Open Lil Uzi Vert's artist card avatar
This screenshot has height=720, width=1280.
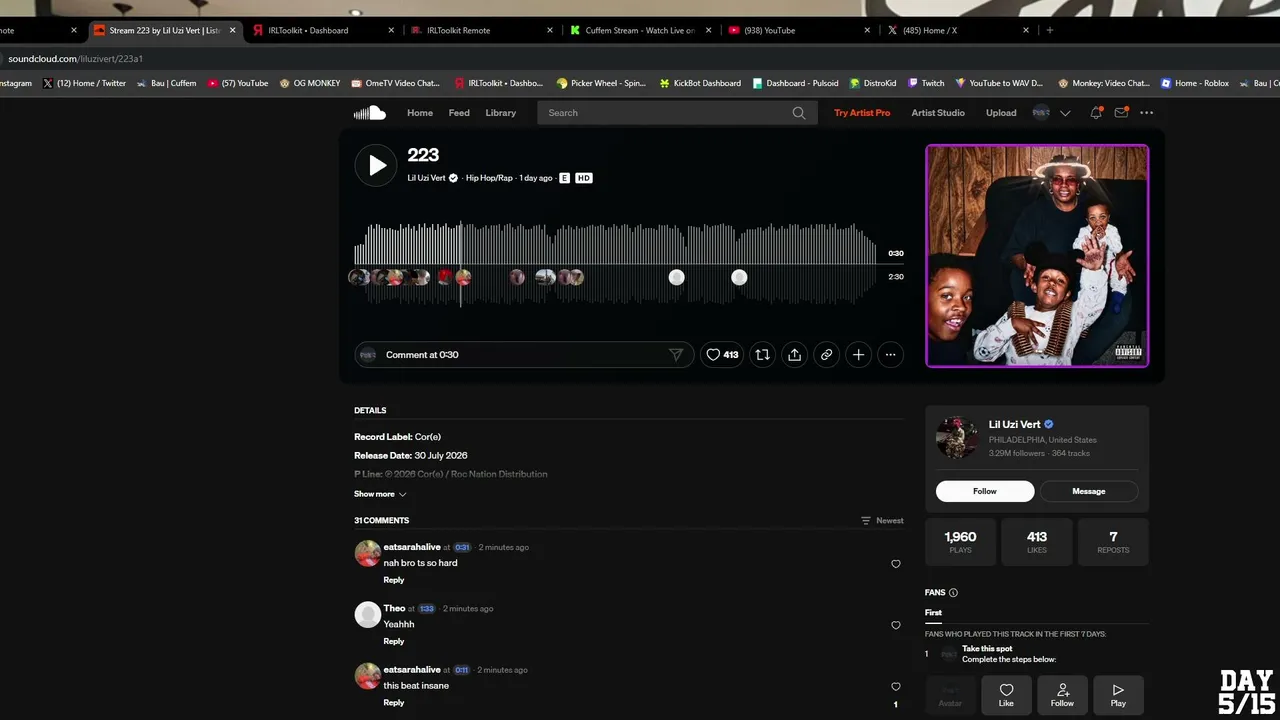957,438
